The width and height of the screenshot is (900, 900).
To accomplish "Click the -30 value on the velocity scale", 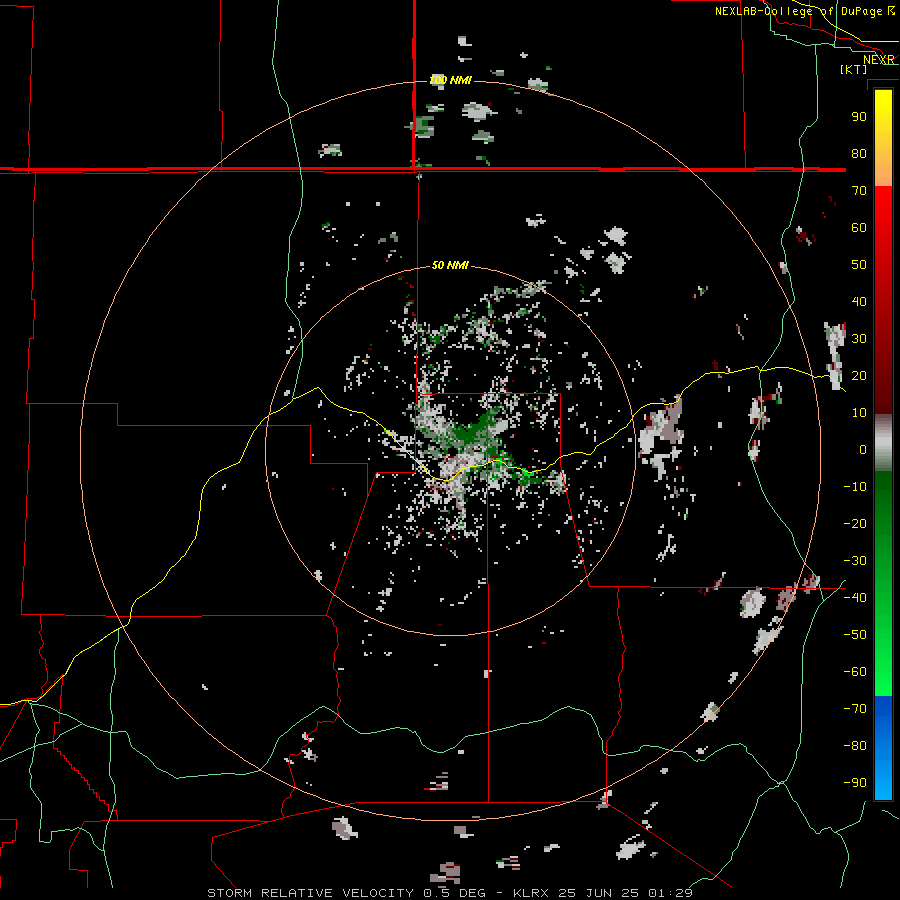I will 855,561.
